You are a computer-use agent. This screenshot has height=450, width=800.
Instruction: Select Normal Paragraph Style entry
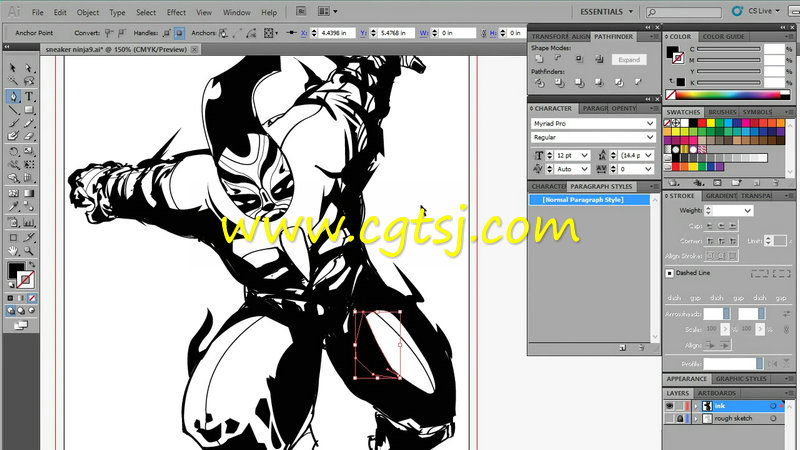click(589, 200)
